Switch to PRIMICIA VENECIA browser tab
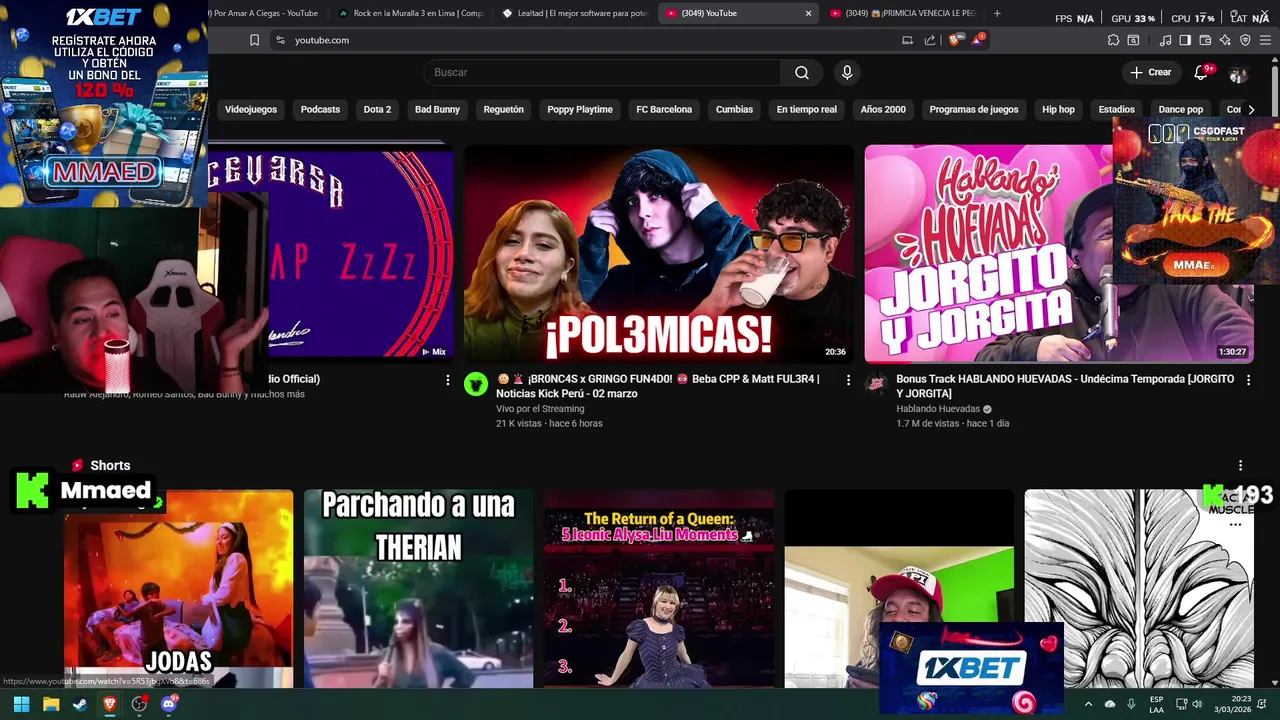 902,13
